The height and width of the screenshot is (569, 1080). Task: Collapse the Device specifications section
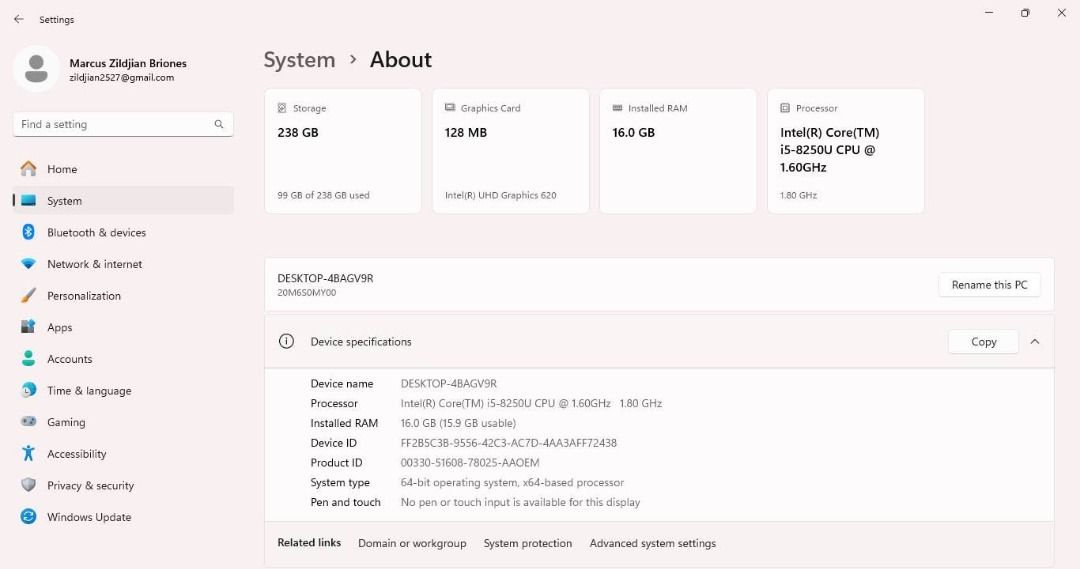[x=1035, y=342]
